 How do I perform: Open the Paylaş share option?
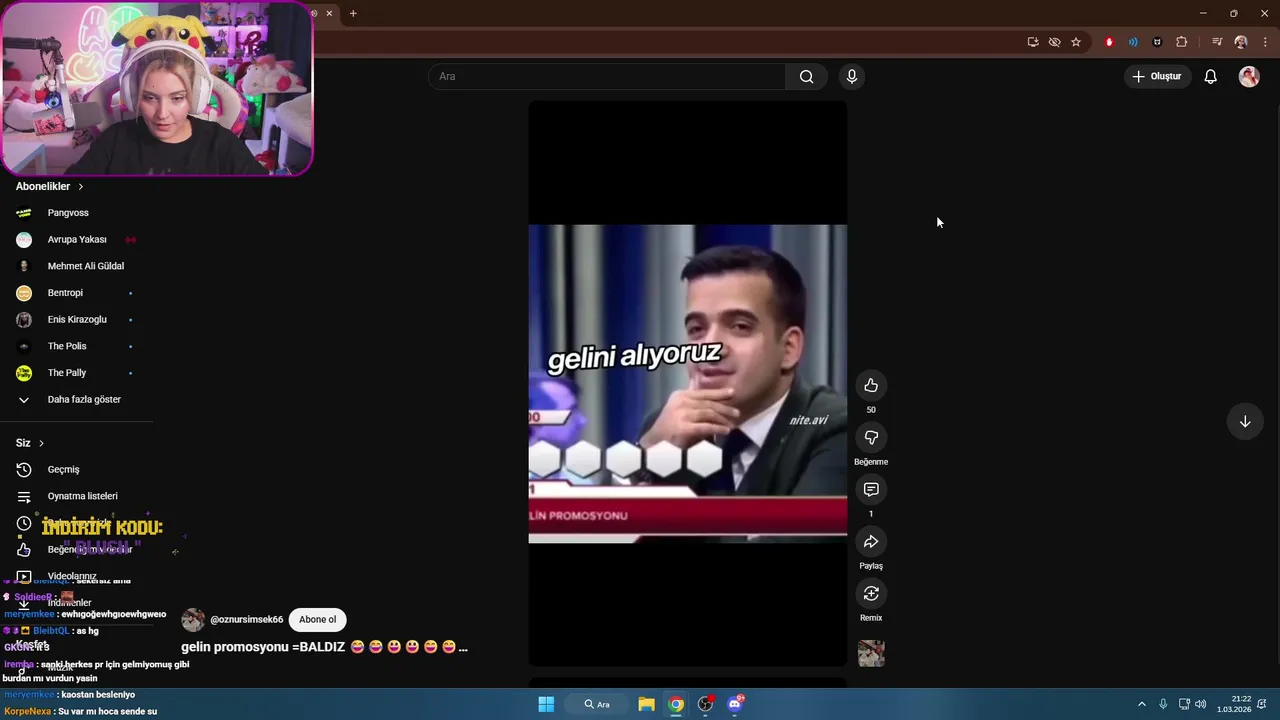coord(871,542)
